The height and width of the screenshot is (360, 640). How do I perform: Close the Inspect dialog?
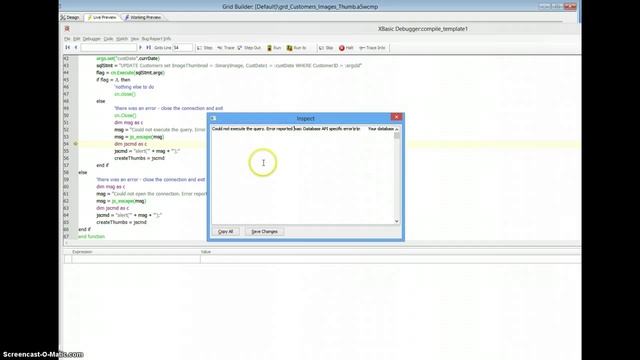(x=396, y=117)
